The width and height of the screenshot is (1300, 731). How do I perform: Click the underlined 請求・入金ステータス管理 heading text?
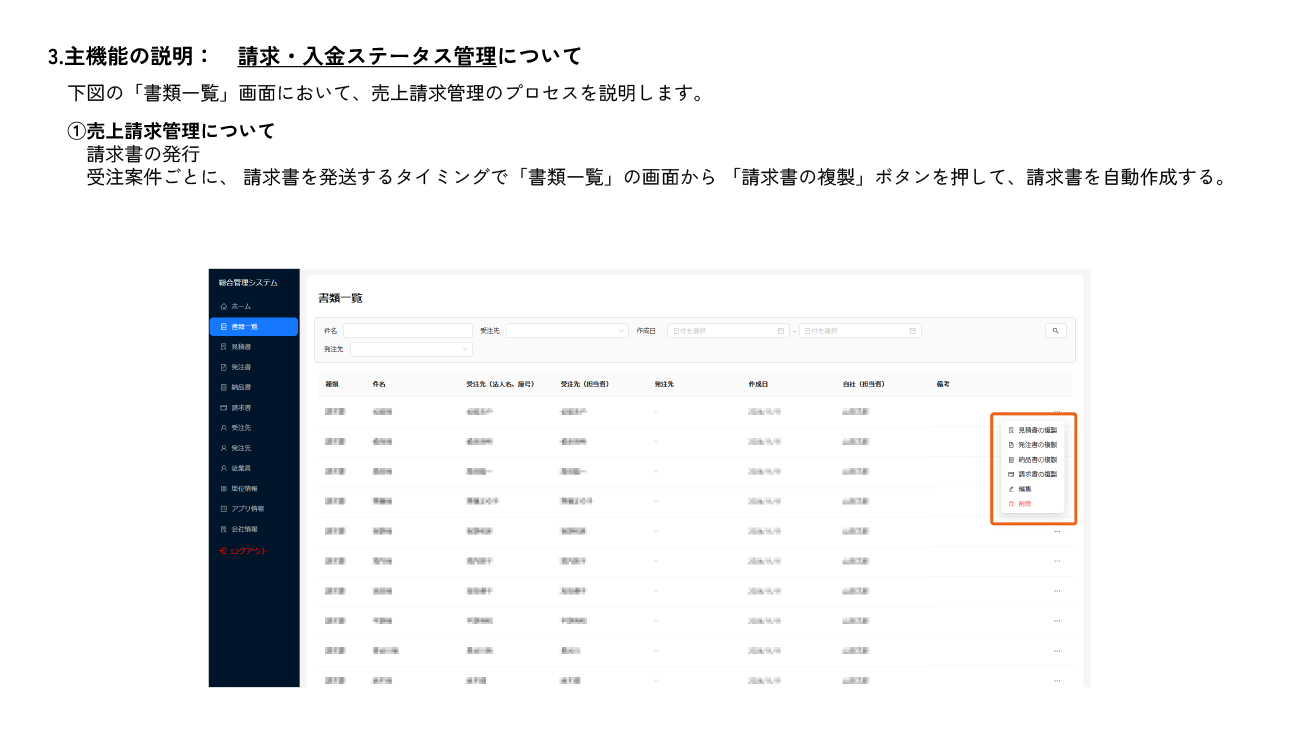point(367,56)
